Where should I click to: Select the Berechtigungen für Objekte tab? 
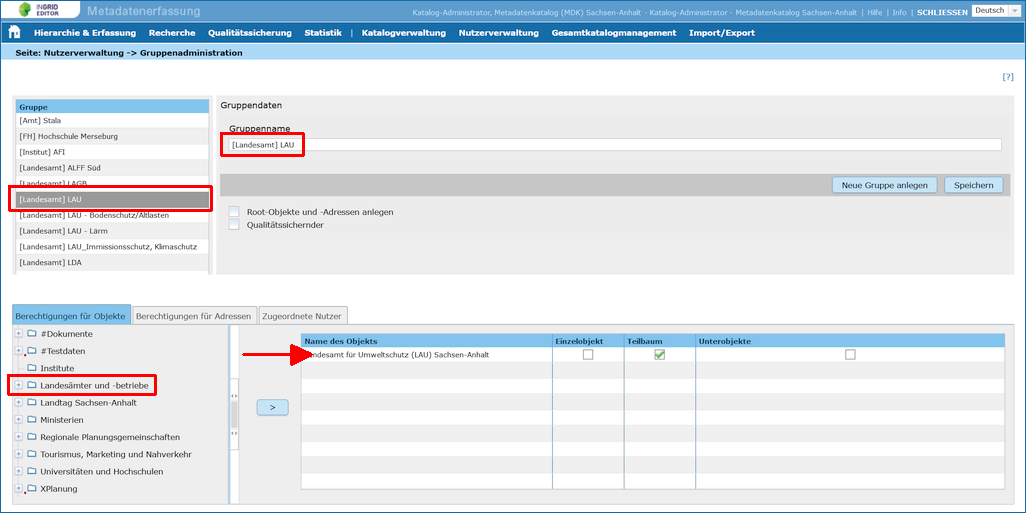pyautogui.click(x=70, y=315)
